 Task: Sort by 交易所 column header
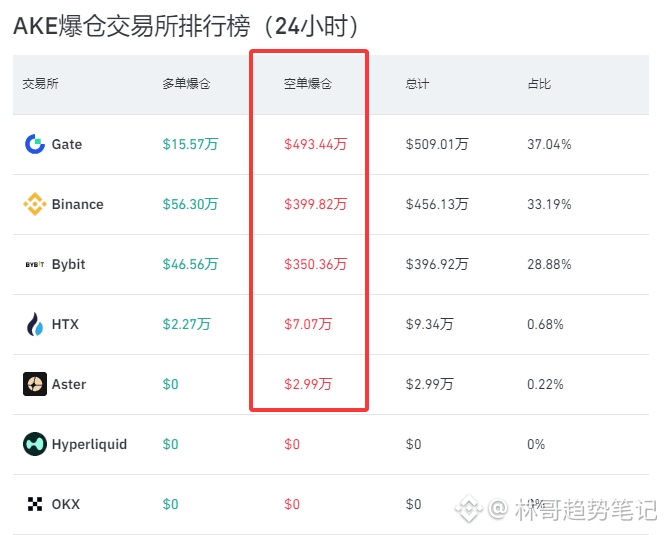[40, 84]
